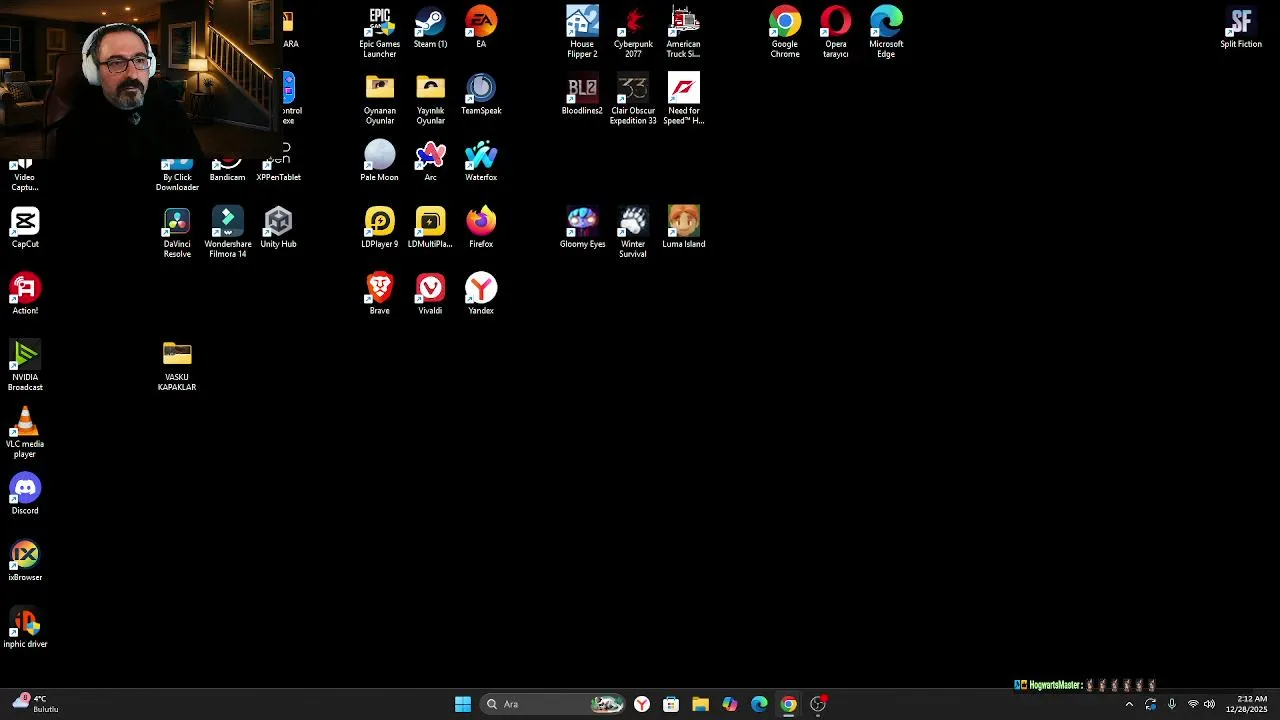Open File Explorer from taskbar
This screenshot has width=1280, height=720.
click(x=700, y=704)
